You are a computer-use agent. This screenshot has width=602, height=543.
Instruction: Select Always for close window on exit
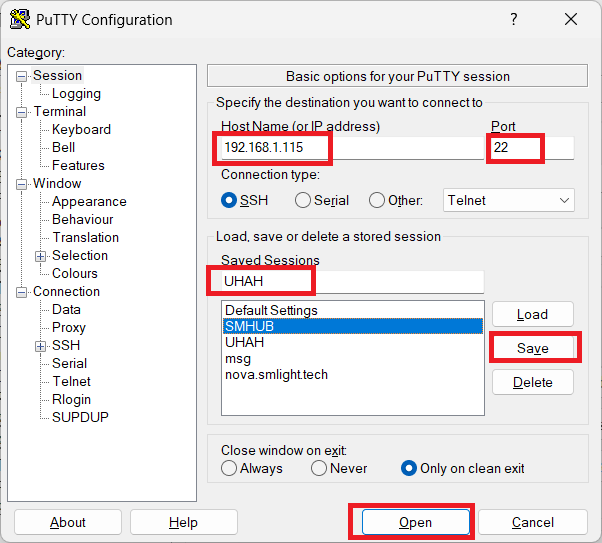(x=229, y=468)
